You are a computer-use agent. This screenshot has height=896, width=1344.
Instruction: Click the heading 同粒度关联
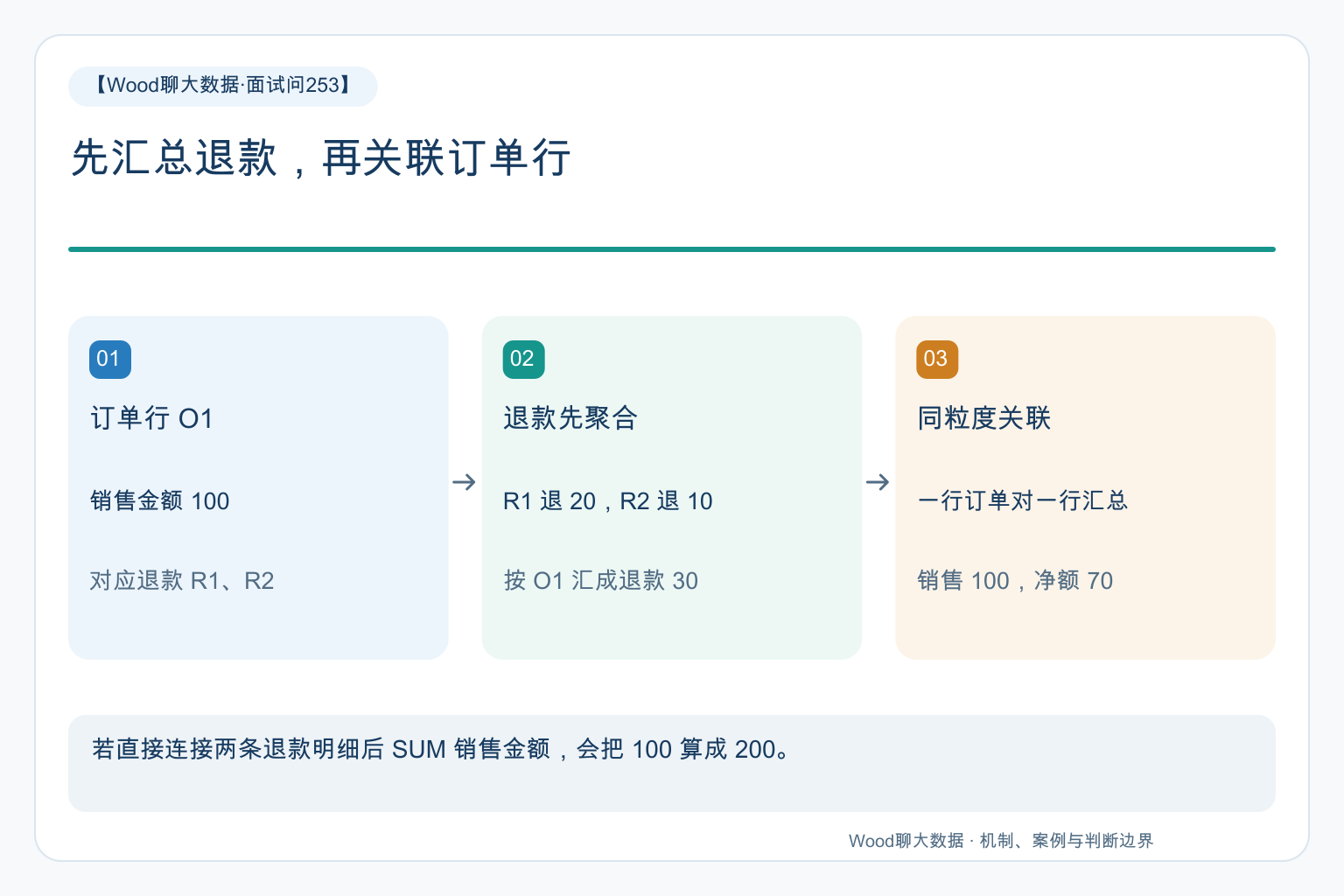984,418
